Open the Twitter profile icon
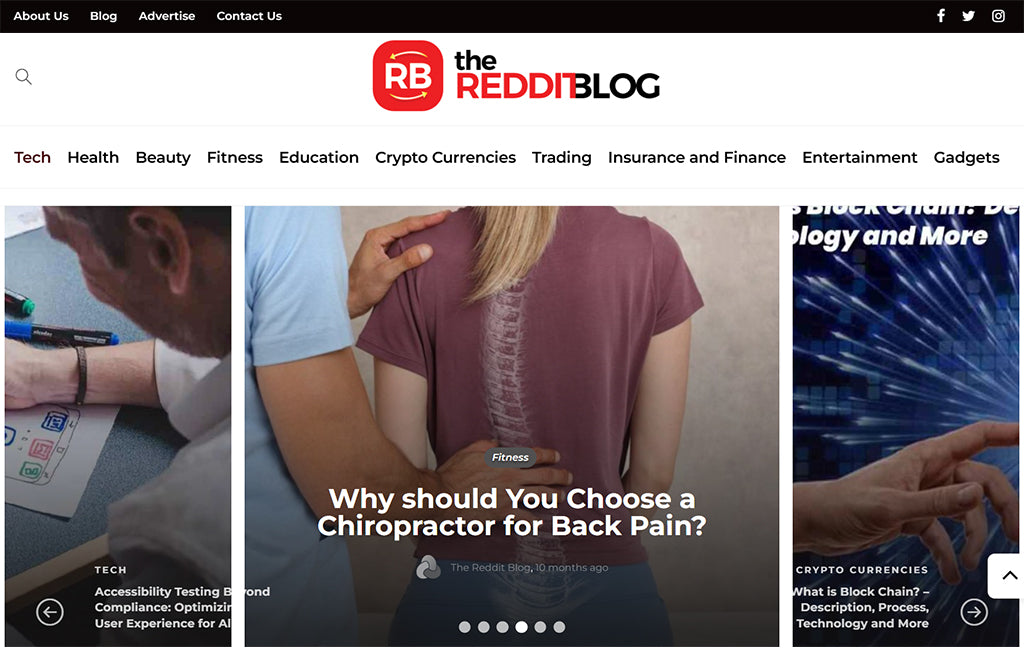 [x=968, y=16]
